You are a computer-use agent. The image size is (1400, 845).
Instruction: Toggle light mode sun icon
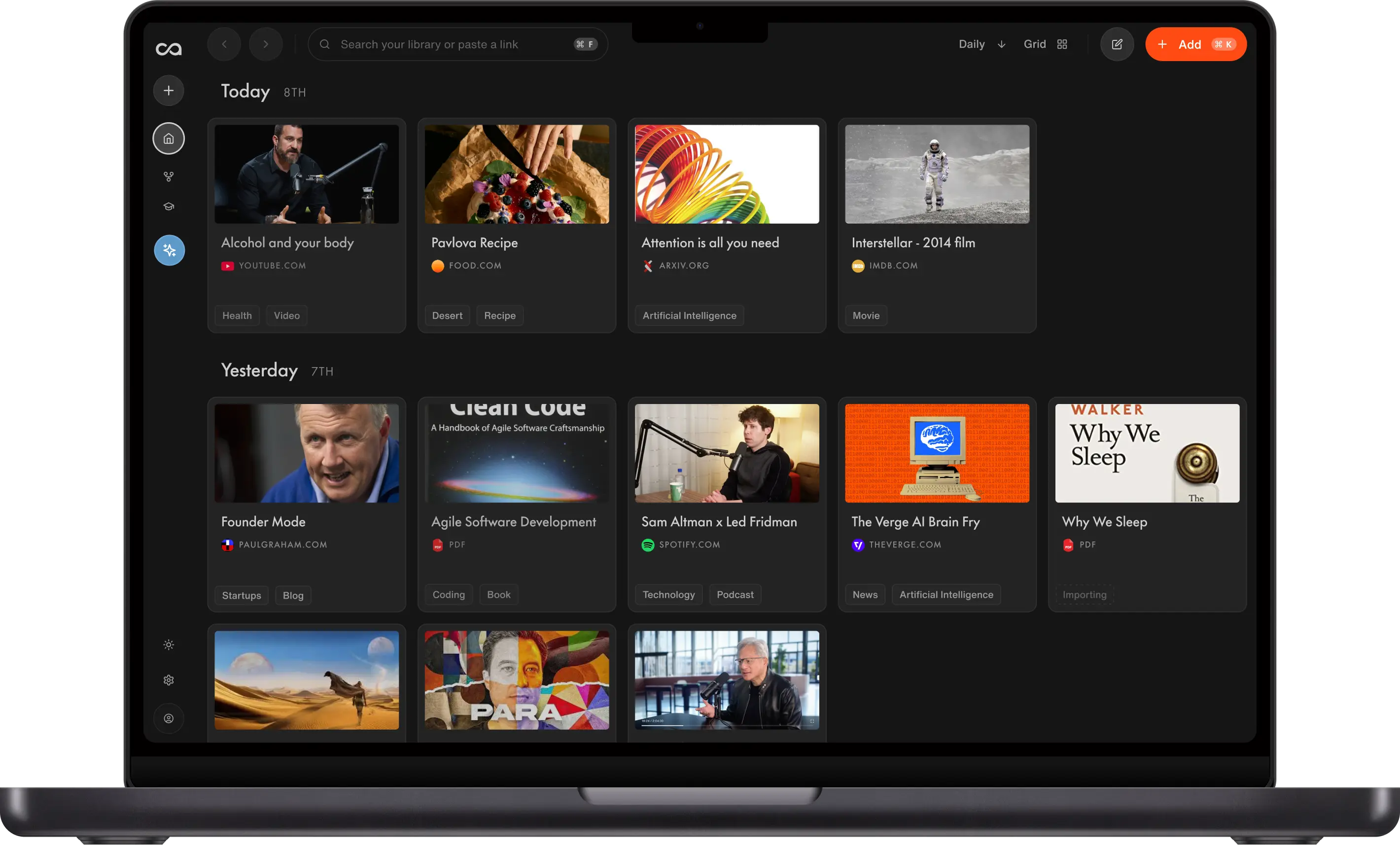(169, 644)
